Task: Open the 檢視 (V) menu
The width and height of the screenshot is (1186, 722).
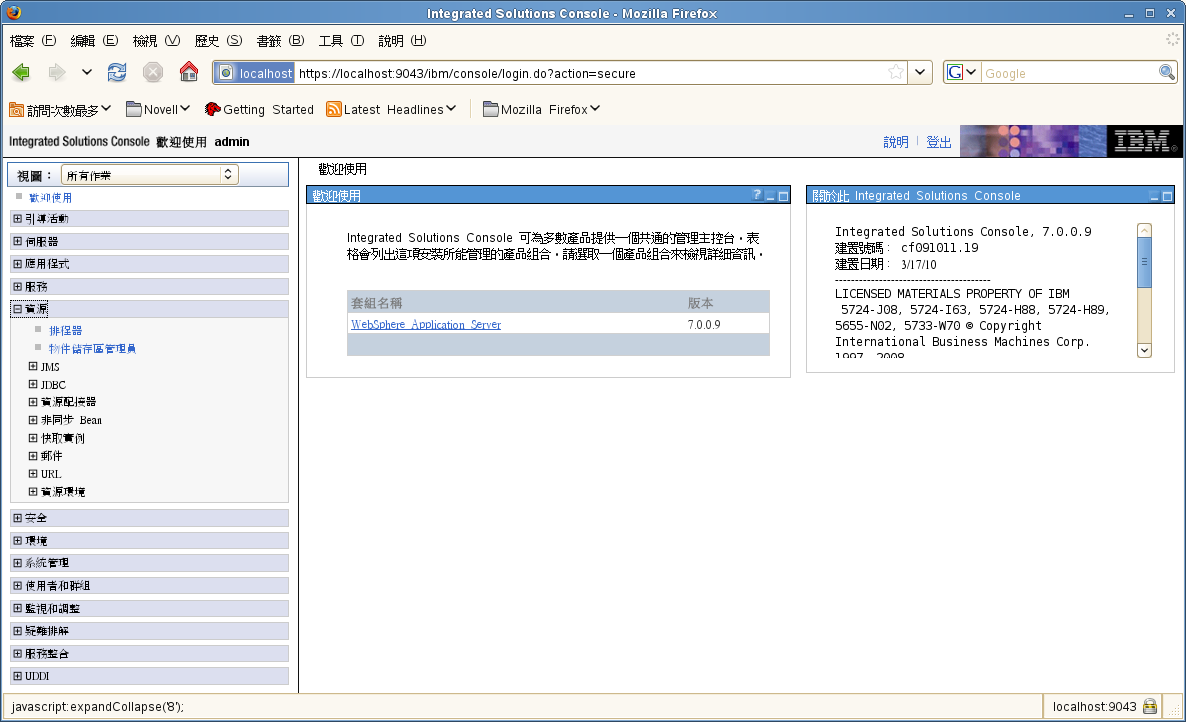Action: point(156,41)
